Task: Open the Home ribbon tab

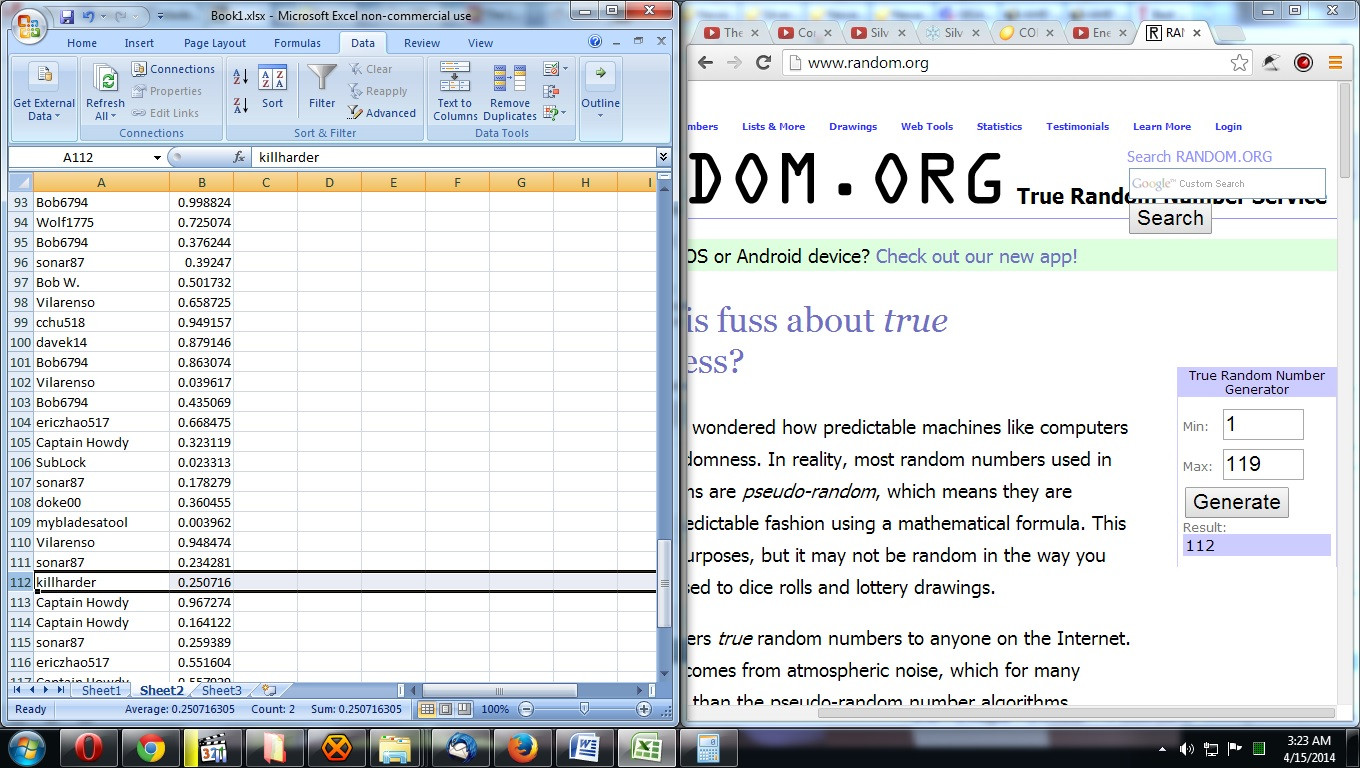Action: point(82,43)
